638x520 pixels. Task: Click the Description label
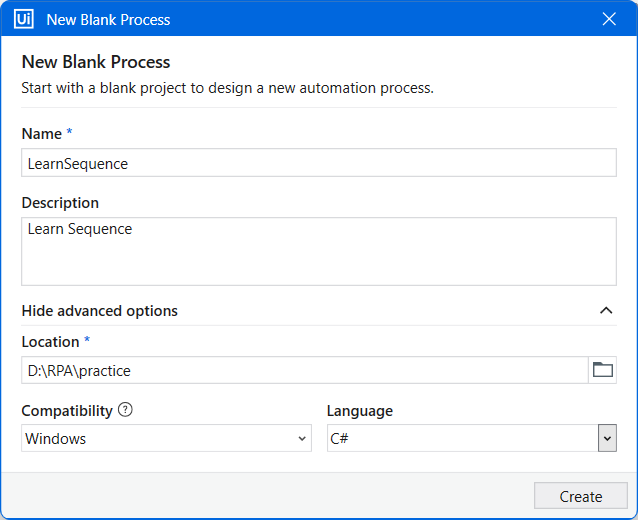[x=60, y=203]
